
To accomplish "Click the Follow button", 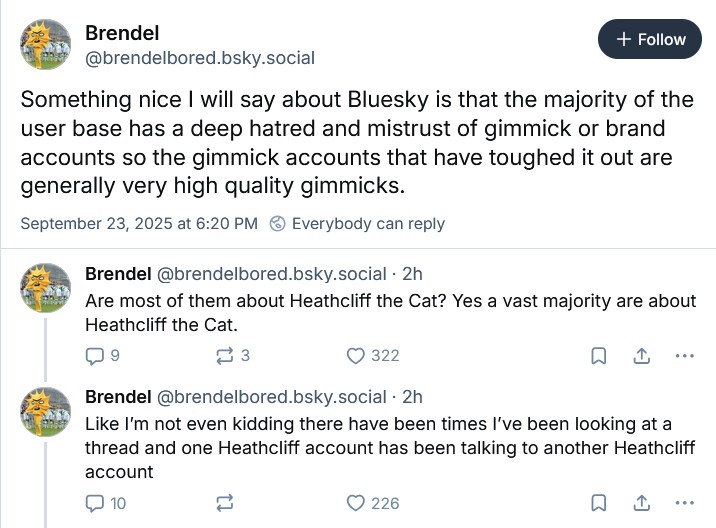I will pos(651,39).
